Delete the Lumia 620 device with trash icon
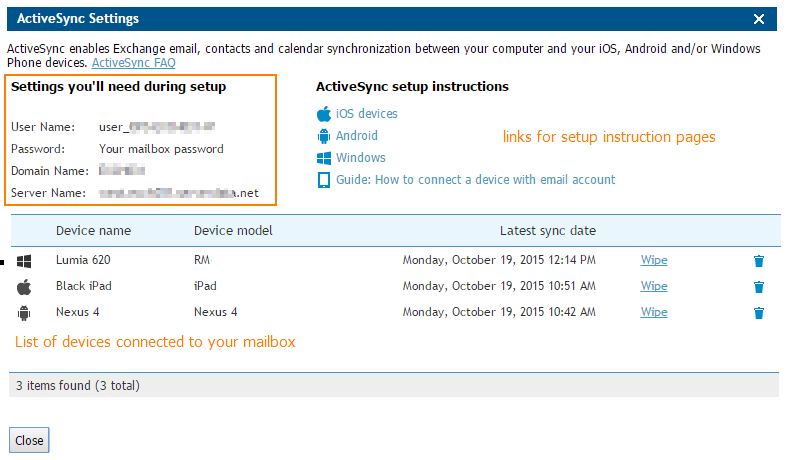This screenshot has height=460, width=788. pyautogui.click(x=759, y=261)
